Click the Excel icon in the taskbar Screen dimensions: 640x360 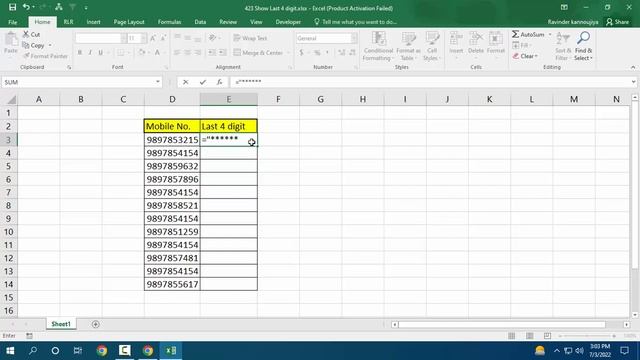pyautogui.click(x=171, y=351)
